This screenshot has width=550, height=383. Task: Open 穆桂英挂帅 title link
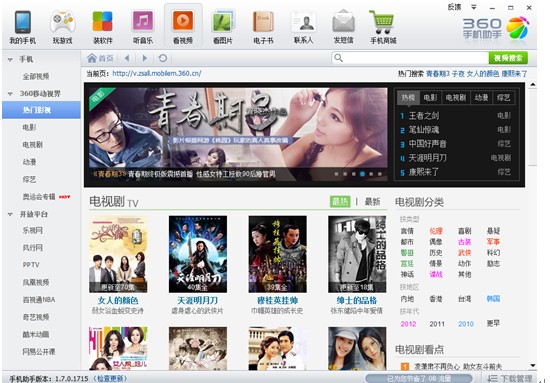[277, 301]
